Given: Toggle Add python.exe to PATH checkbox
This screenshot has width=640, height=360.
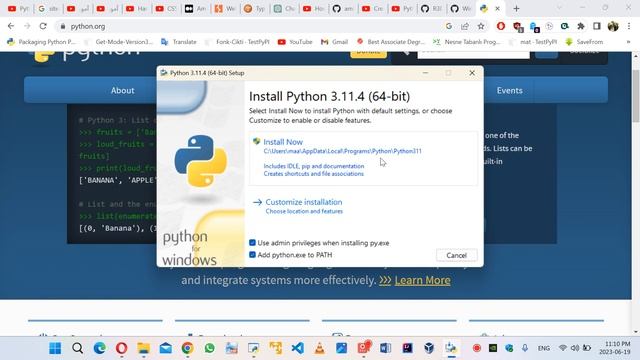Looking at the screenshot, I should [252, 255].
